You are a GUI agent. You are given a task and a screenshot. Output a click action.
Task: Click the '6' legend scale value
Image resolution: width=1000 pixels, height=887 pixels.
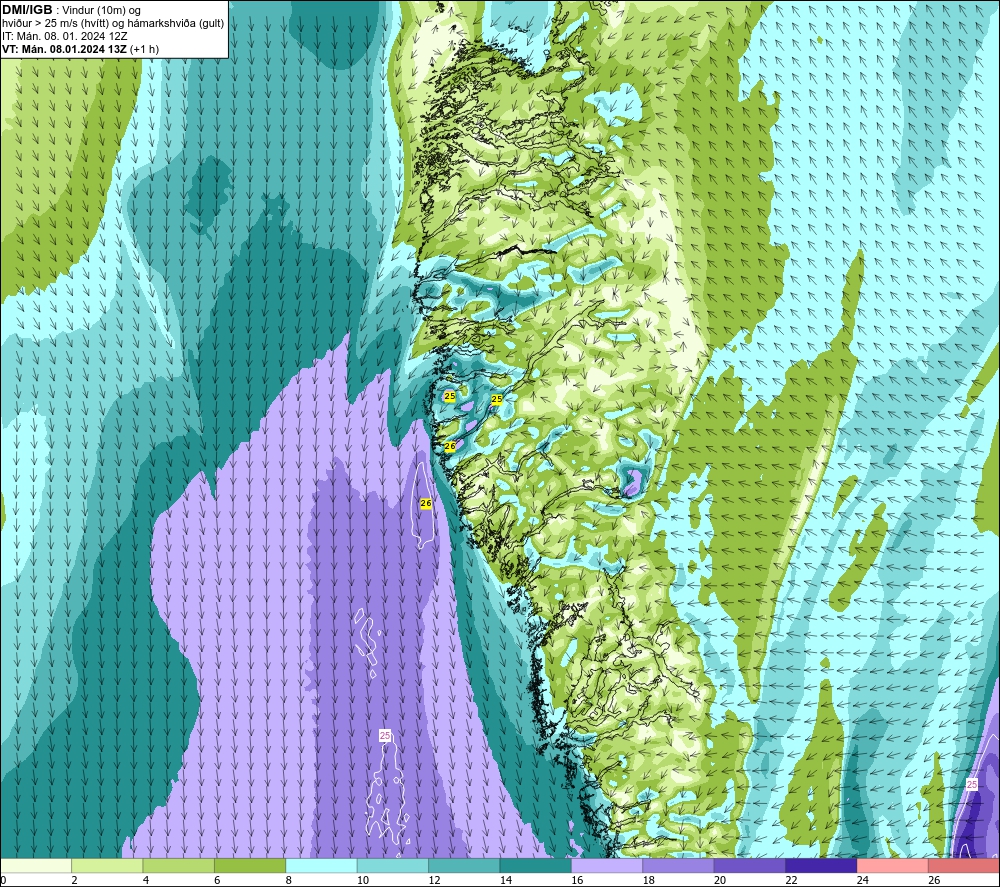point(217,880)
